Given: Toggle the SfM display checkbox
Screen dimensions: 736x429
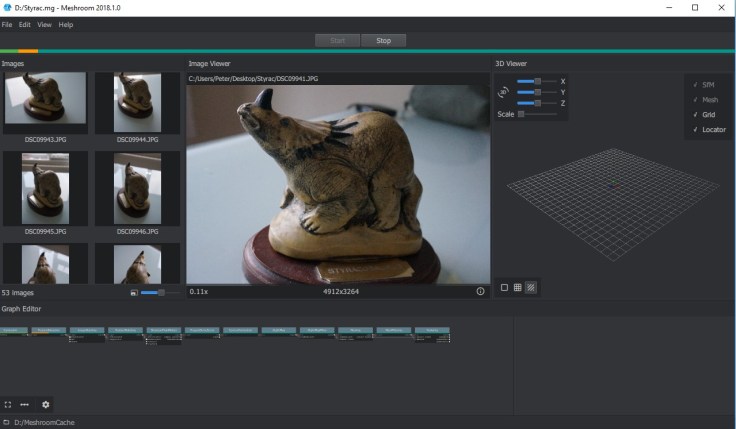Looking at the screenshot, I should pyautogui.click(x=708, y=85).
